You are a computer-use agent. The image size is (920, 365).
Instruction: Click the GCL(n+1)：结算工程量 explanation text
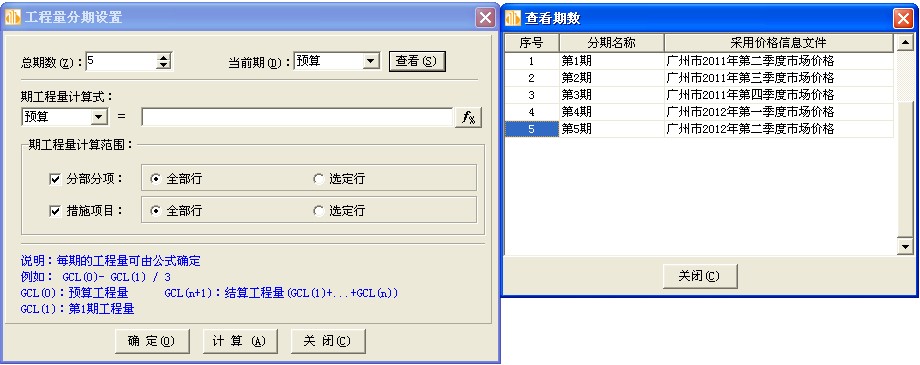[x=281, y=293]
